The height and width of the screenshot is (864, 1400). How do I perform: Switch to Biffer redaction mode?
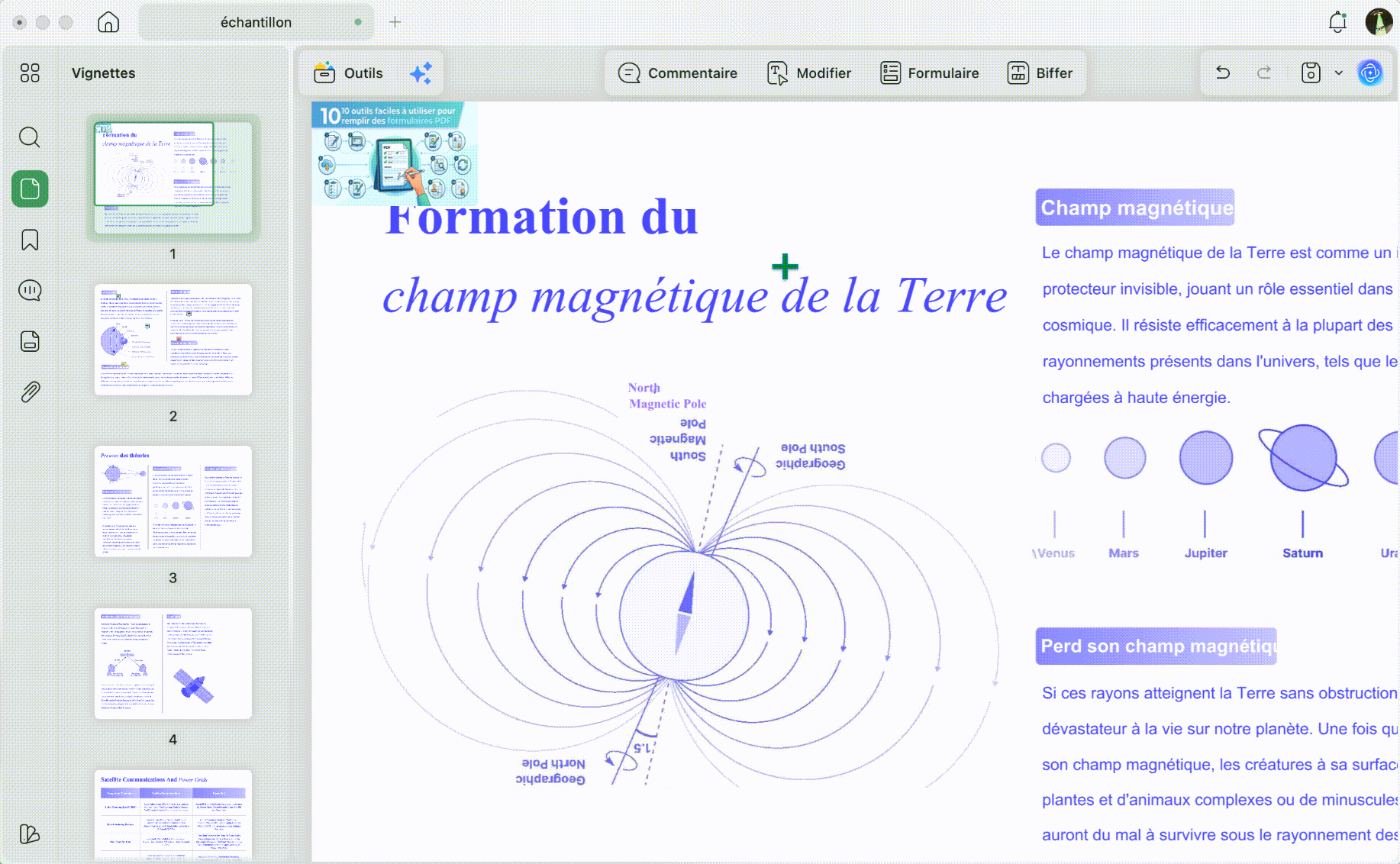1040,73
